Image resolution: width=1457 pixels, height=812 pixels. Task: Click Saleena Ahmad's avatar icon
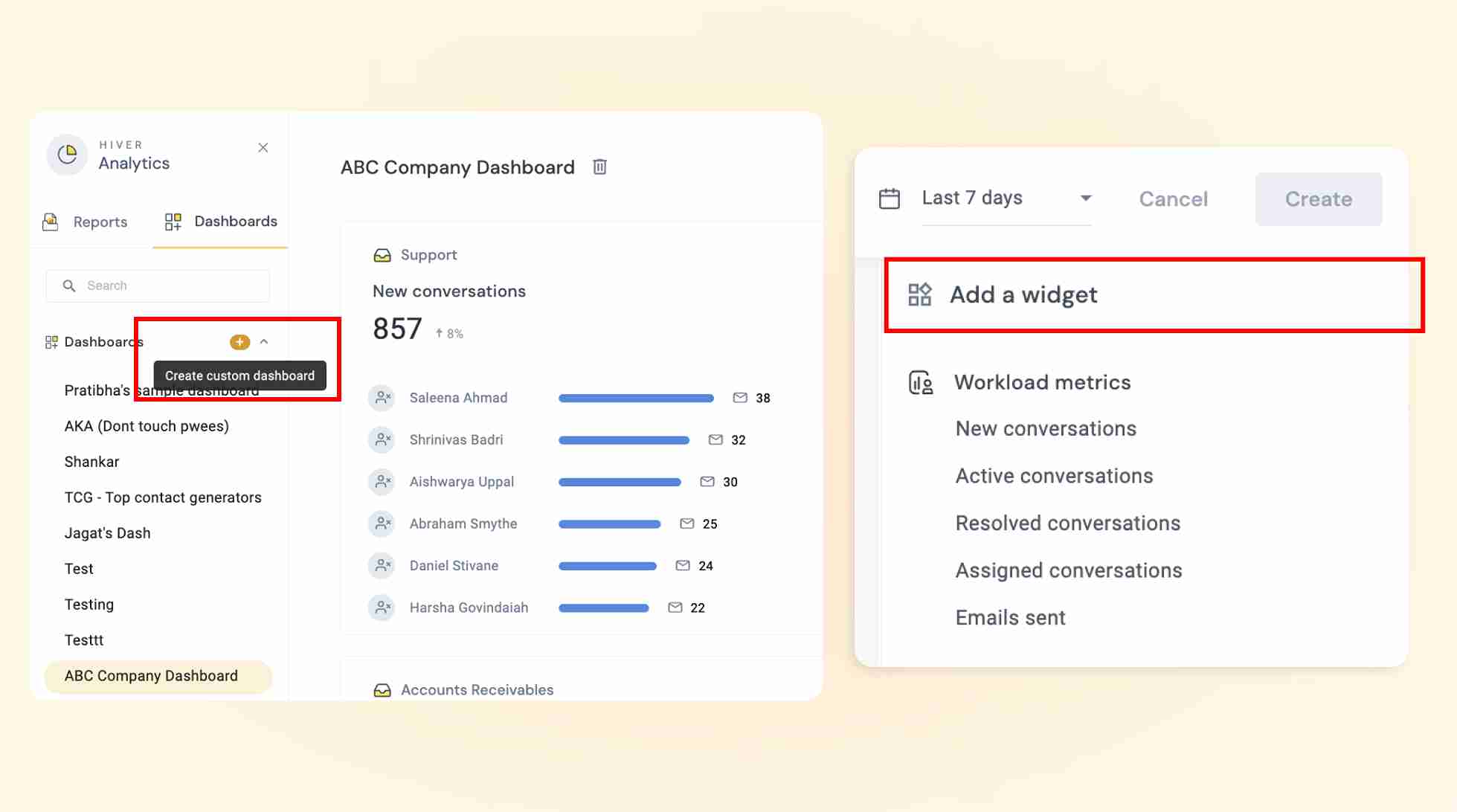(x=382, y=398)
